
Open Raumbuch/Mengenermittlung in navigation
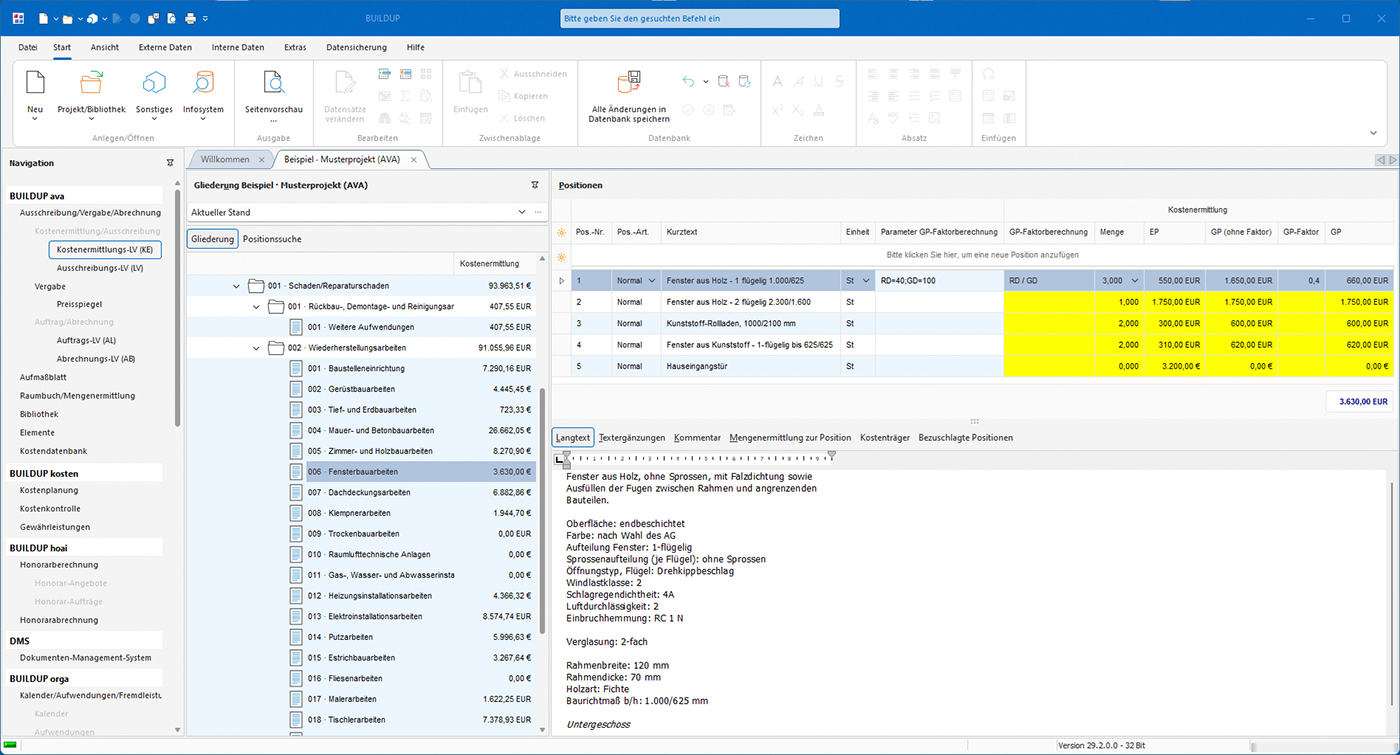coord(77,395)
